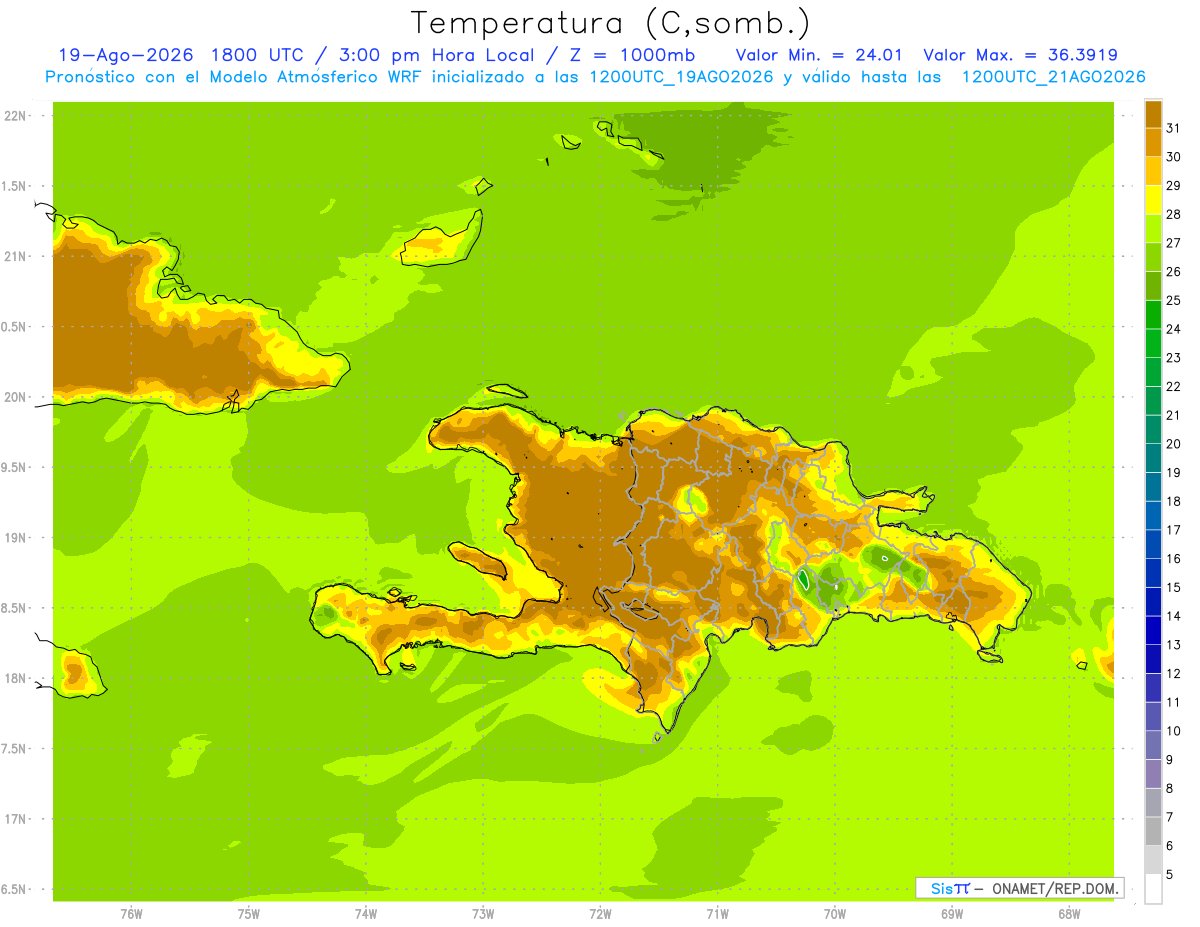Click the valid-until time "1200UTC_21AGO2026"

point(1053,77)
